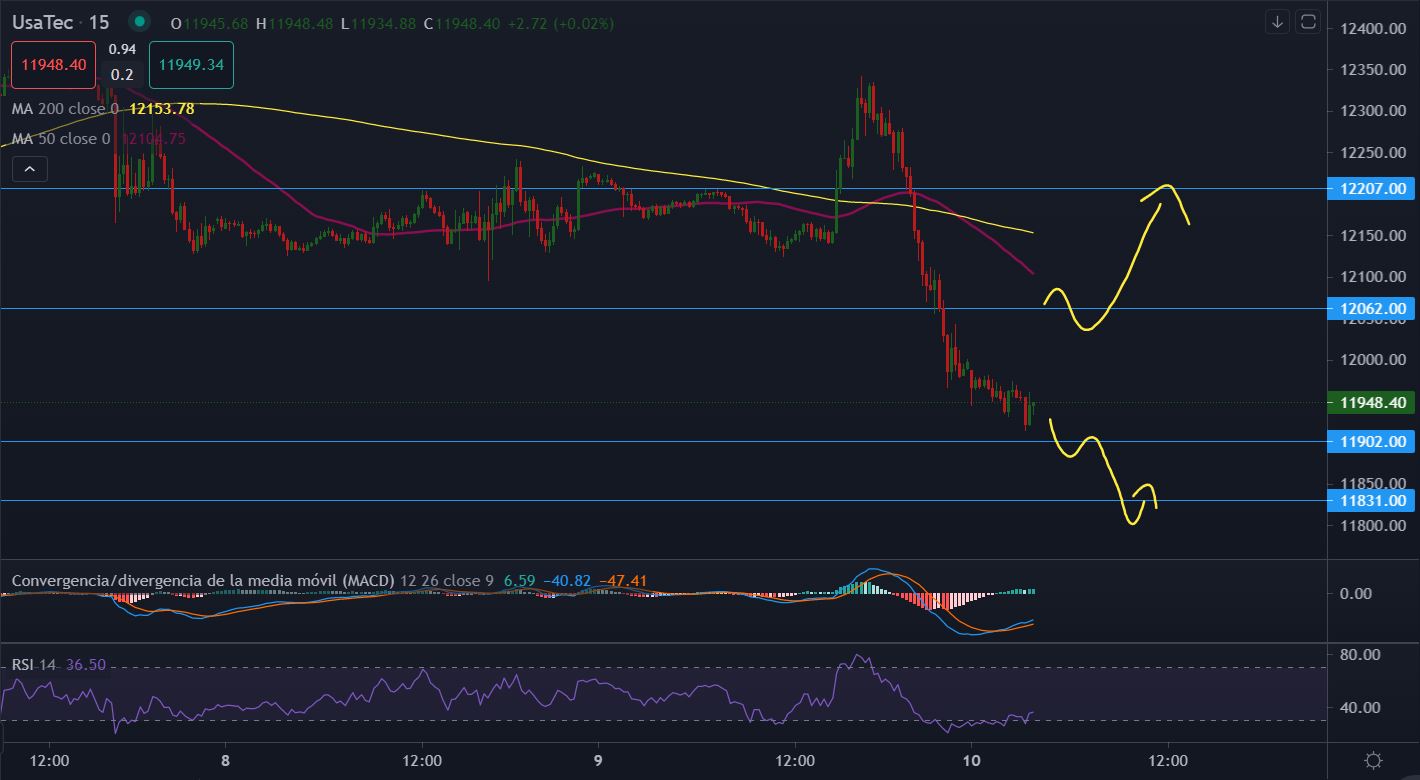Select the MA 200 close indicator legend
1420x780 pixels.
[x=65, y=108]
